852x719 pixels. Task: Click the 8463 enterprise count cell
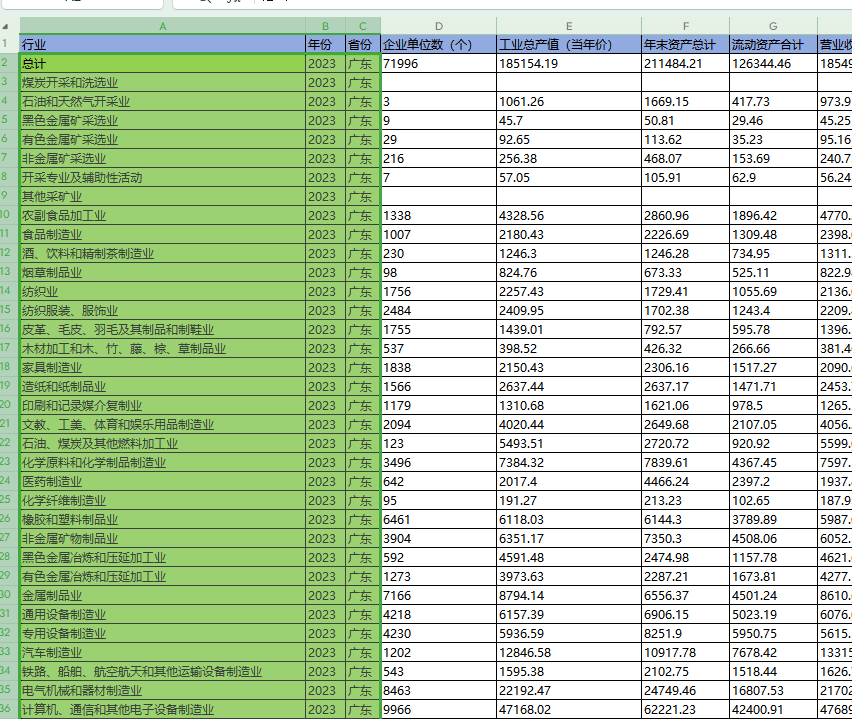(438, 691)
